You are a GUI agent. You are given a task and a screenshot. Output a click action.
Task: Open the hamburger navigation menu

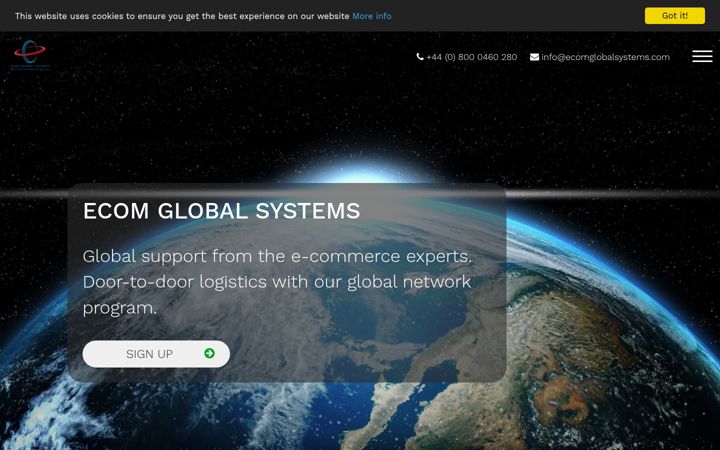coord(702,56)
